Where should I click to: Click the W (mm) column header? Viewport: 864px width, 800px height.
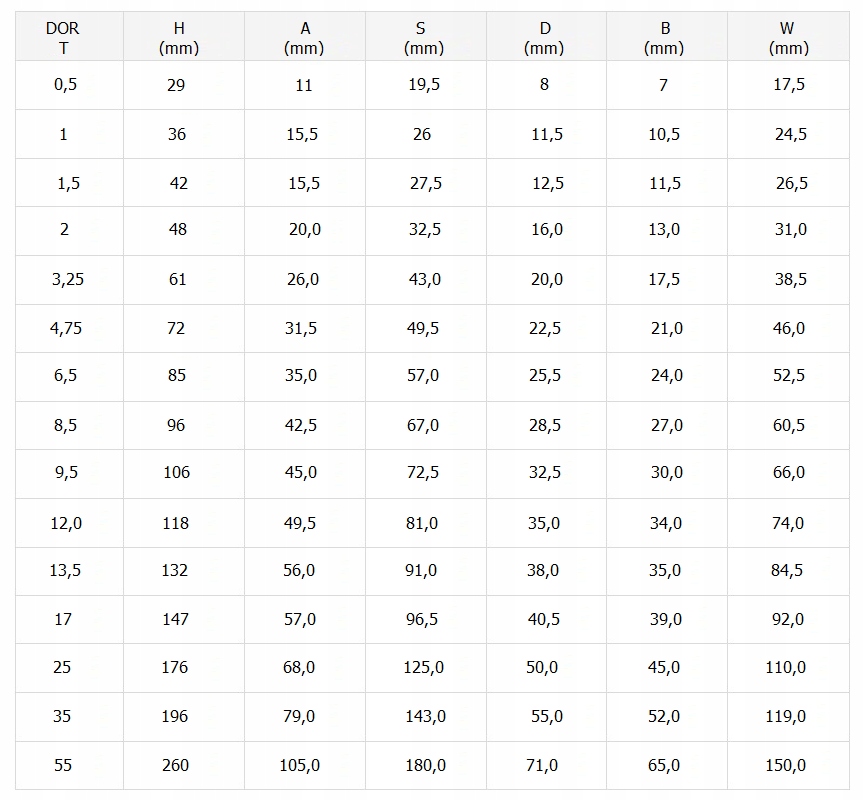[788, 38]
